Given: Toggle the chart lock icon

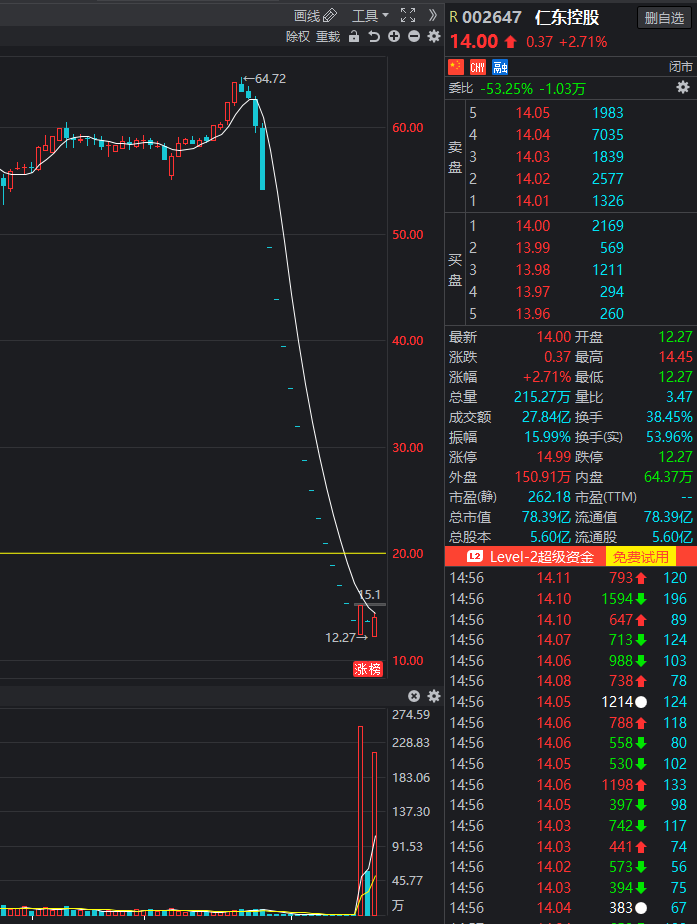Looking at the screenshot, I should [x=354, y=37].
